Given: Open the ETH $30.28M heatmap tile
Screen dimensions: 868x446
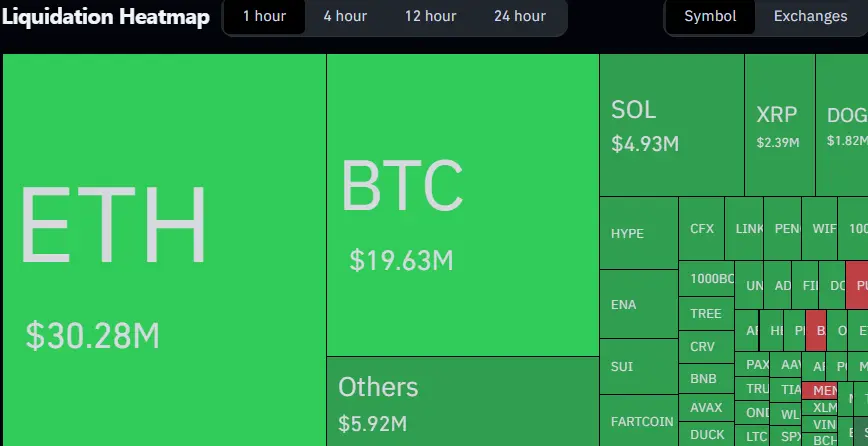Looking at the screenshot, I should 164,250.
